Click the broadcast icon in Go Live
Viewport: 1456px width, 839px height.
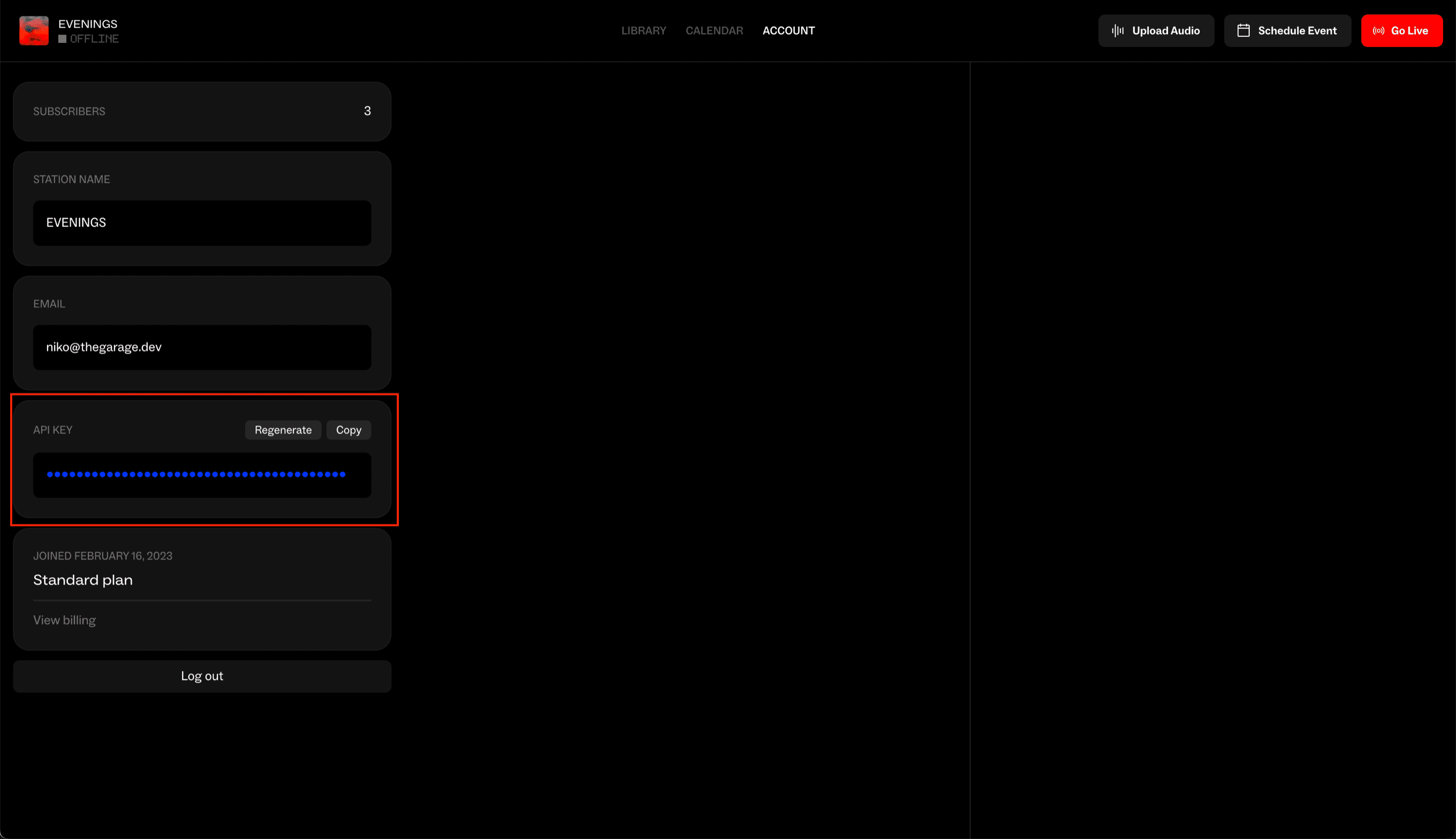point(1378,30)
